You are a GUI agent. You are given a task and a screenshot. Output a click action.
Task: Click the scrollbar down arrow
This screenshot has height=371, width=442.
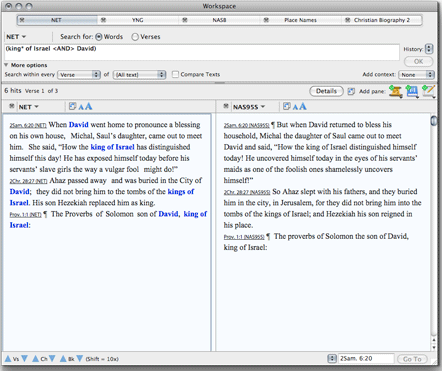pos(434,347)
